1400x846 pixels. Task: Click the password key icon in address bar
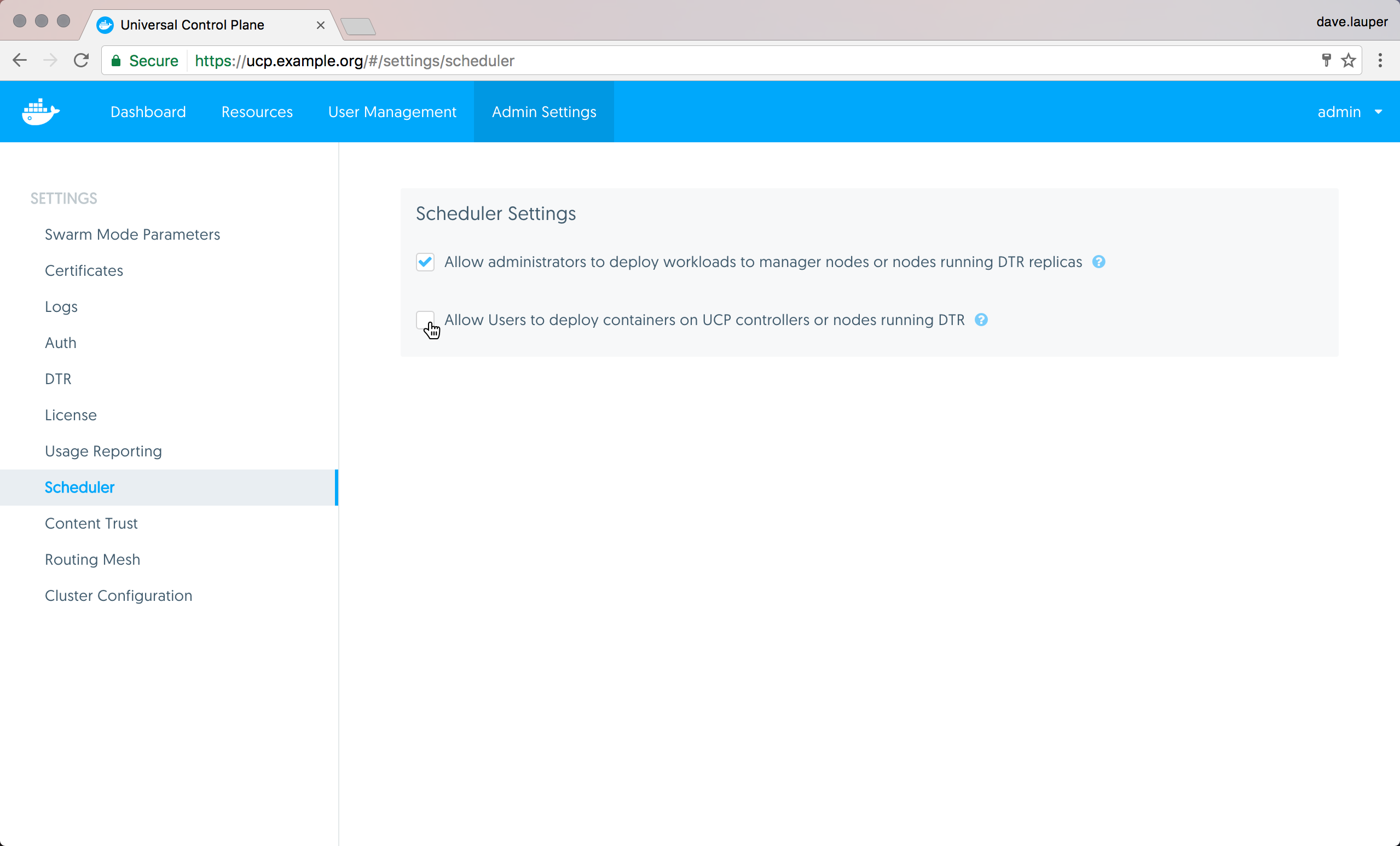[1326, 60]
